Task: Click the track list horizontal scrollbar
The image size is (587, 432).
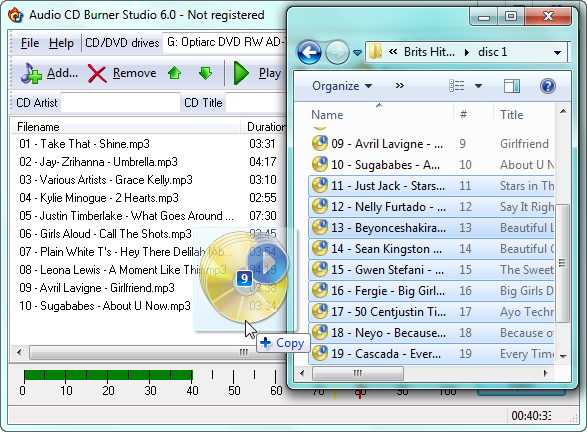Action: pyautogui.click(x=150, y=352)
